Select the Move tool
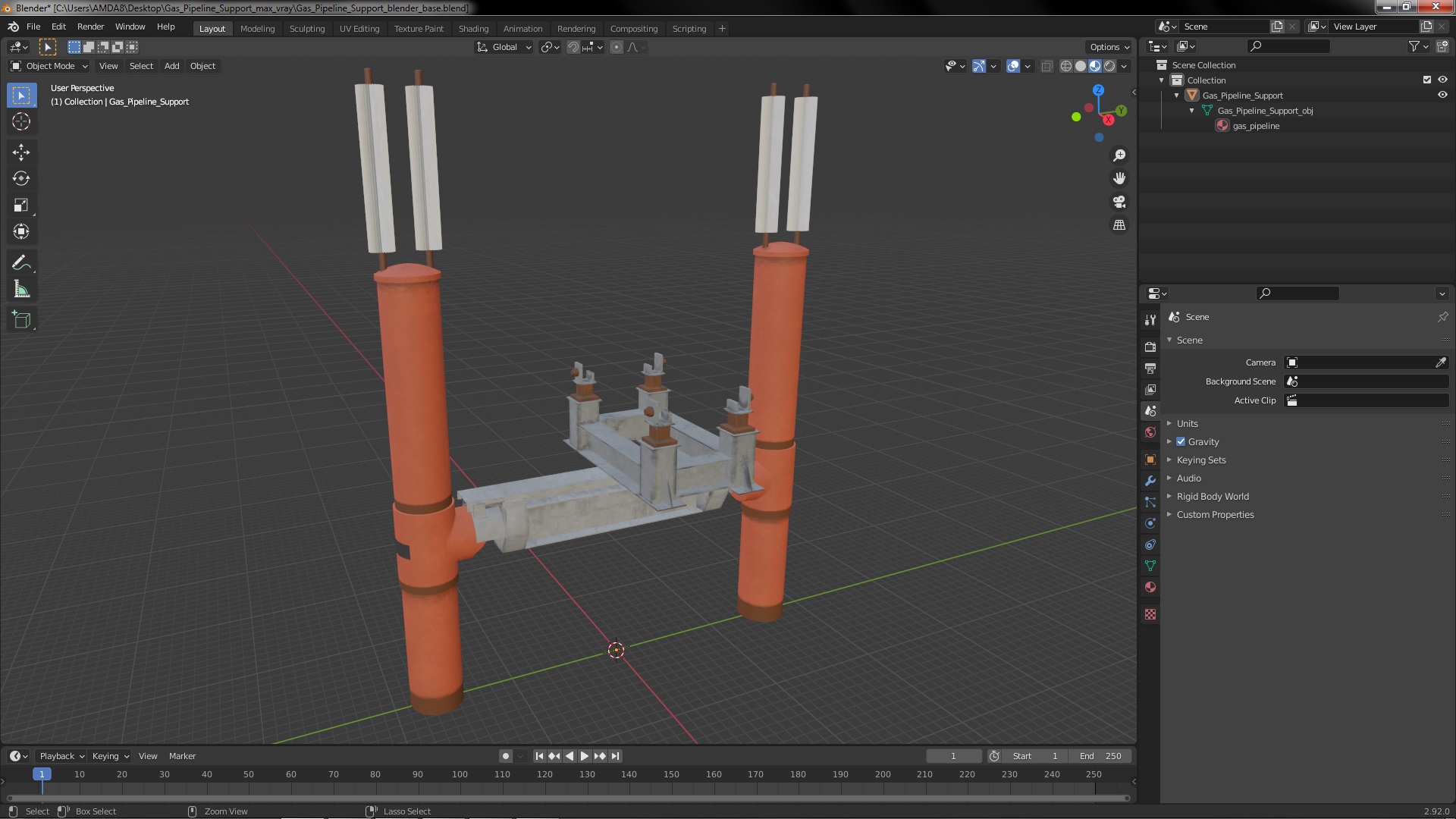Viewport: 1456px width, 819px height. tap(21, 152)
